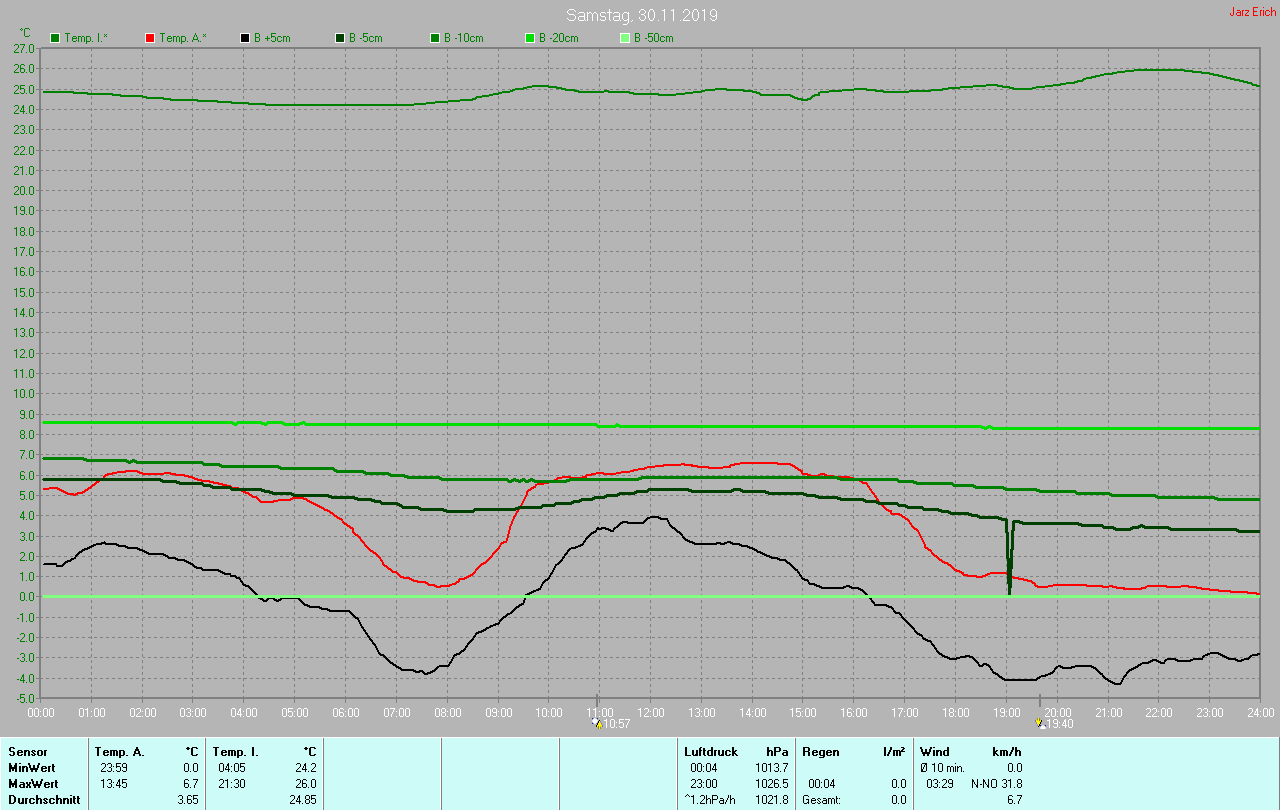Screen dimensions: 1280x810
Task: Click the '-5.0' value on the temperature axis
Action: point(25,698)
